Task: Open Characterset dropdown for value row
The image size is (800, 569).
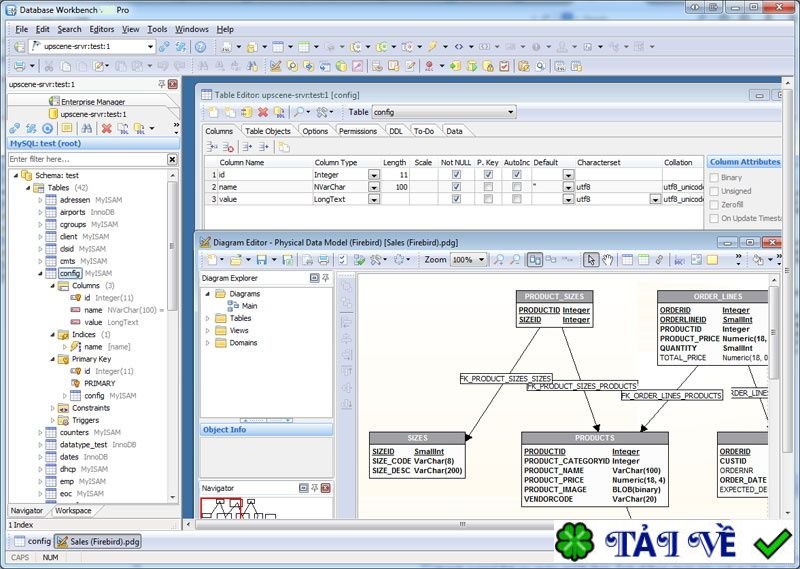Action: click(x=656, y=200)
